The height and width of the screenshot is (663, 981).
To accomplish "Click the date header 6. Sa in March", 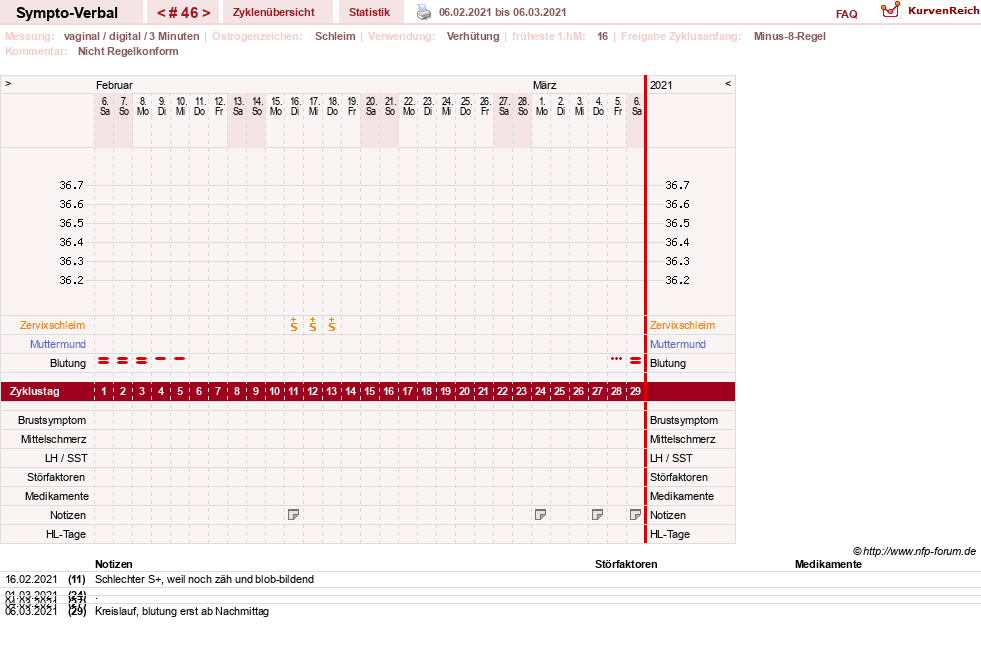I will pos(636,106).
